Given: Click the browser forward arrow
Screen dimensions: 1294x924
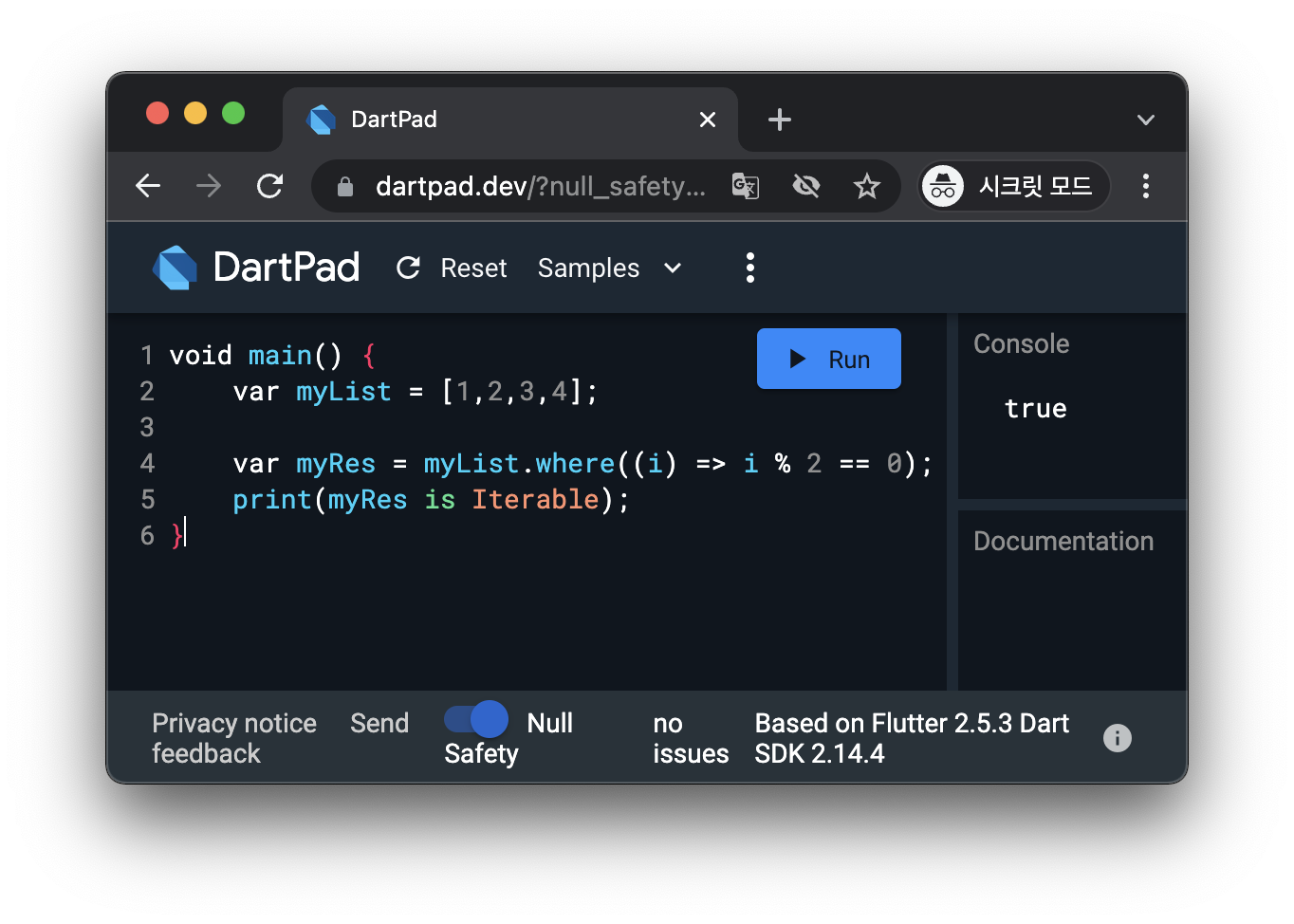Looking at the screenshot, I should coord(209,186).
